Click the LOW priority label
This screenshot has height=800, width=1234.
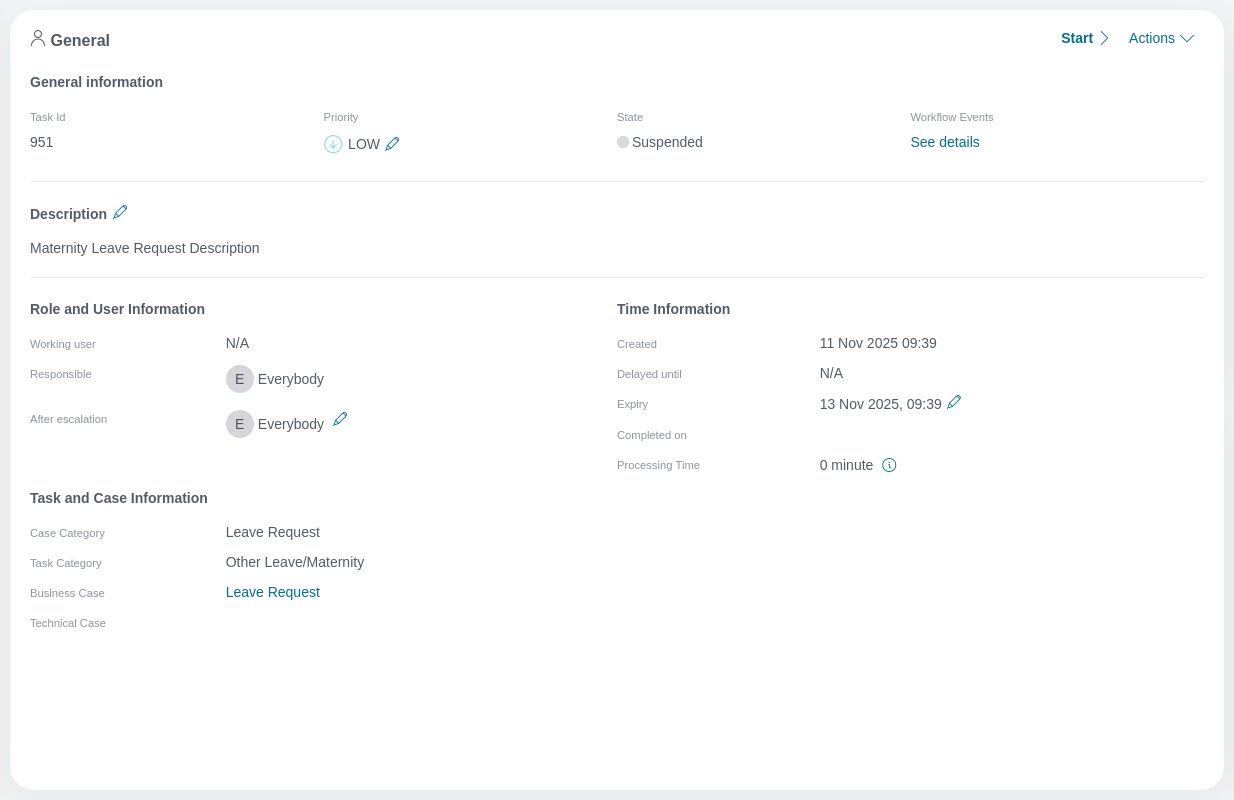pos(364,144)
